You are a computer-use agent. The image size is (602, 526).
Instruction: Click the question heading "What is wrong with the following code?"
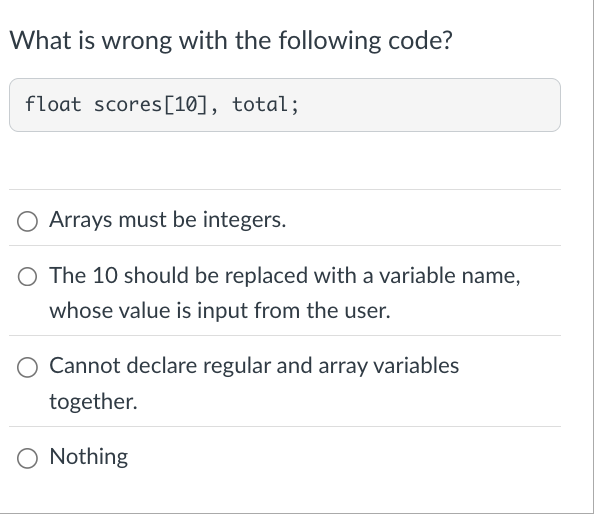click(x=231, y=41)
